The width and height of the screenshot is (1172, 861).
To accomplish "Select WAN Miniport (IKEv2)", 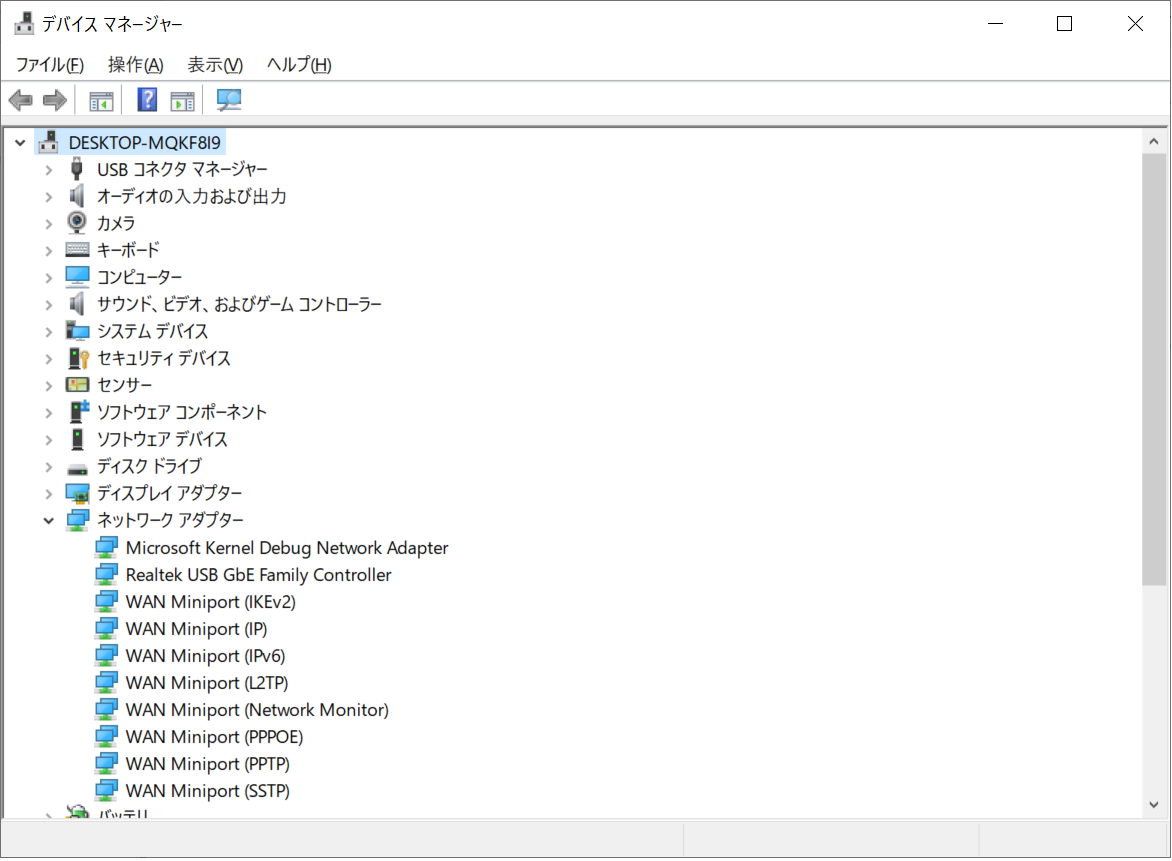I will point(211,602).
